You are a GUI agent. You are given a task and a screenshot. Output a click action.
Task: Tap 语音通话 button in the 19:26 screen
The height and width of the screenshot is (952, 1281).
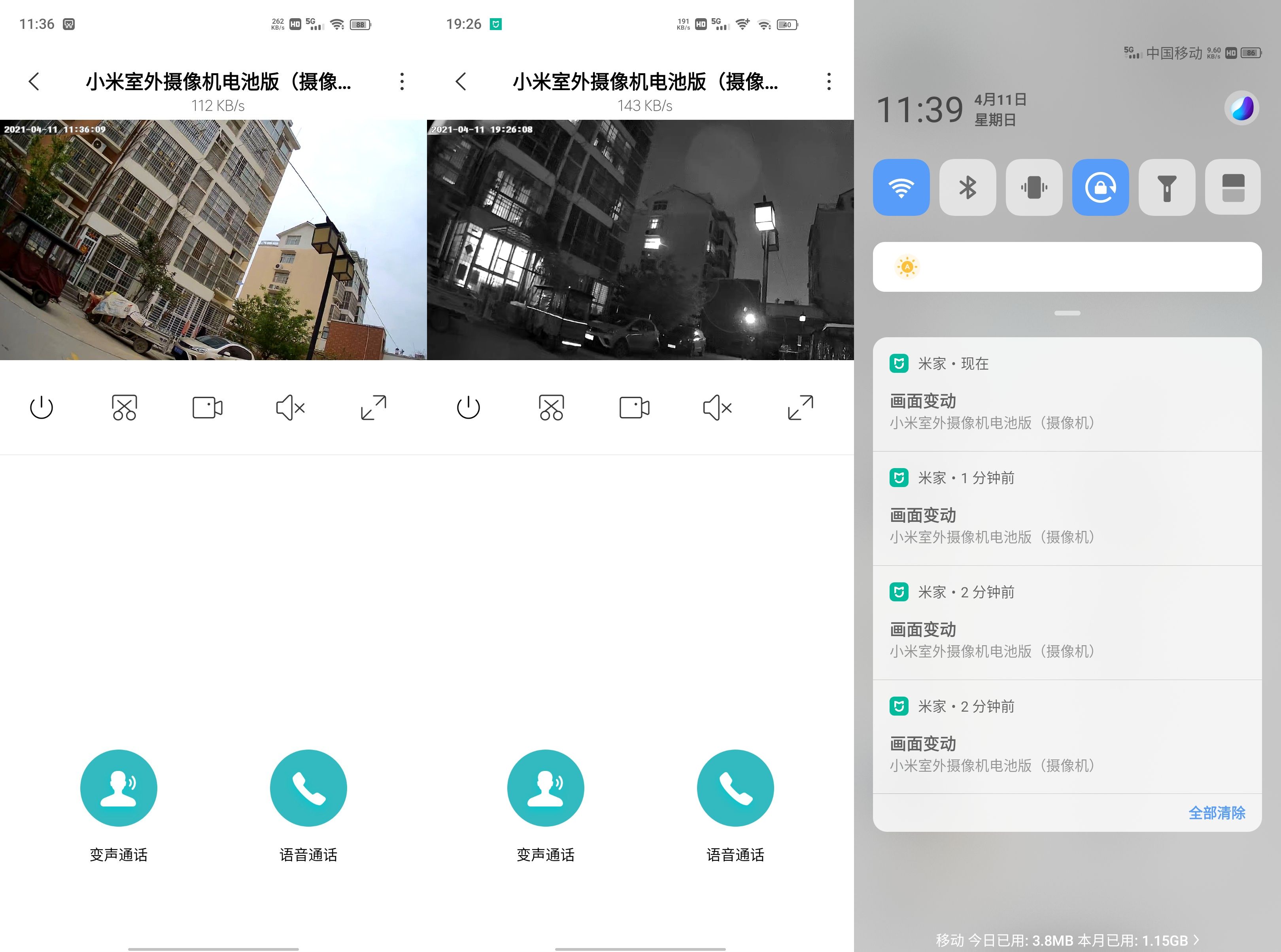[735, 788]
